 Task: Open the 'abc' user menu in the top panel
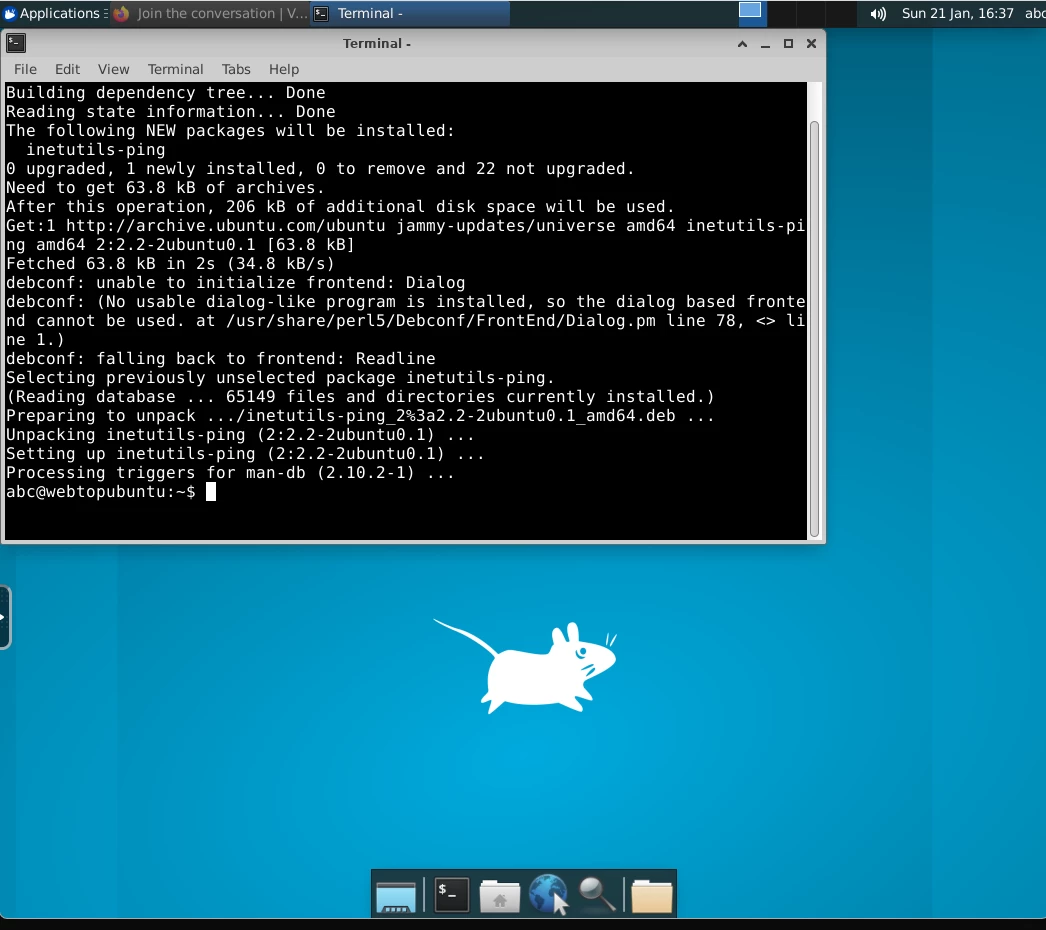[x=1035, y=13]
